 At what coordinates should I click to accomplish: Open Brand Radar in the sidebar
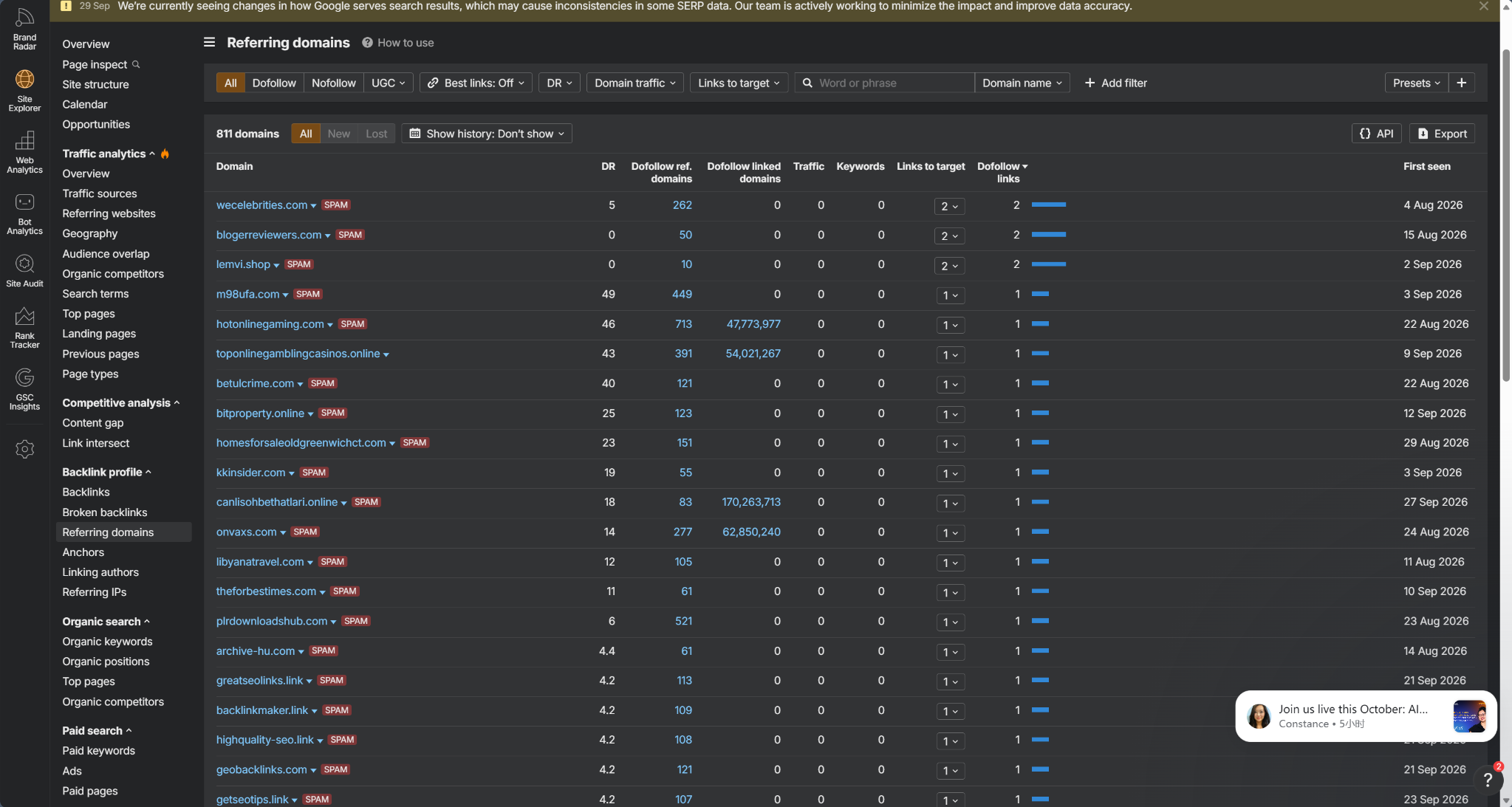pos(24,30)
